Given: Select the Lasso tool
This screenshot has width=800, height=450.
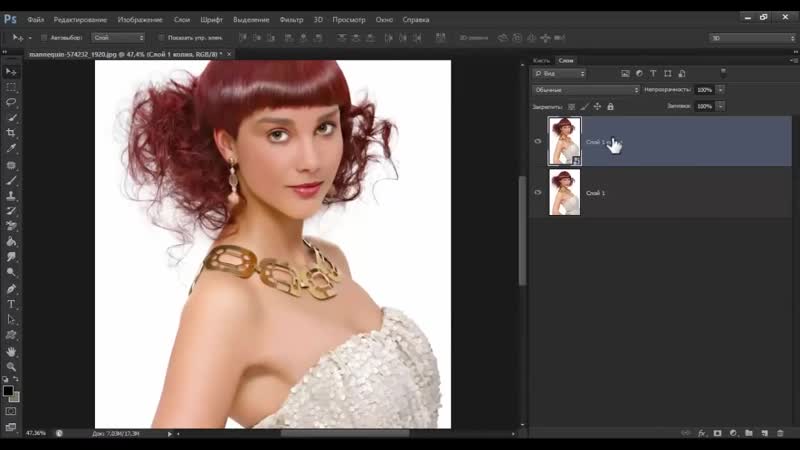Looking at the screenshot, I should pos(11,102).
